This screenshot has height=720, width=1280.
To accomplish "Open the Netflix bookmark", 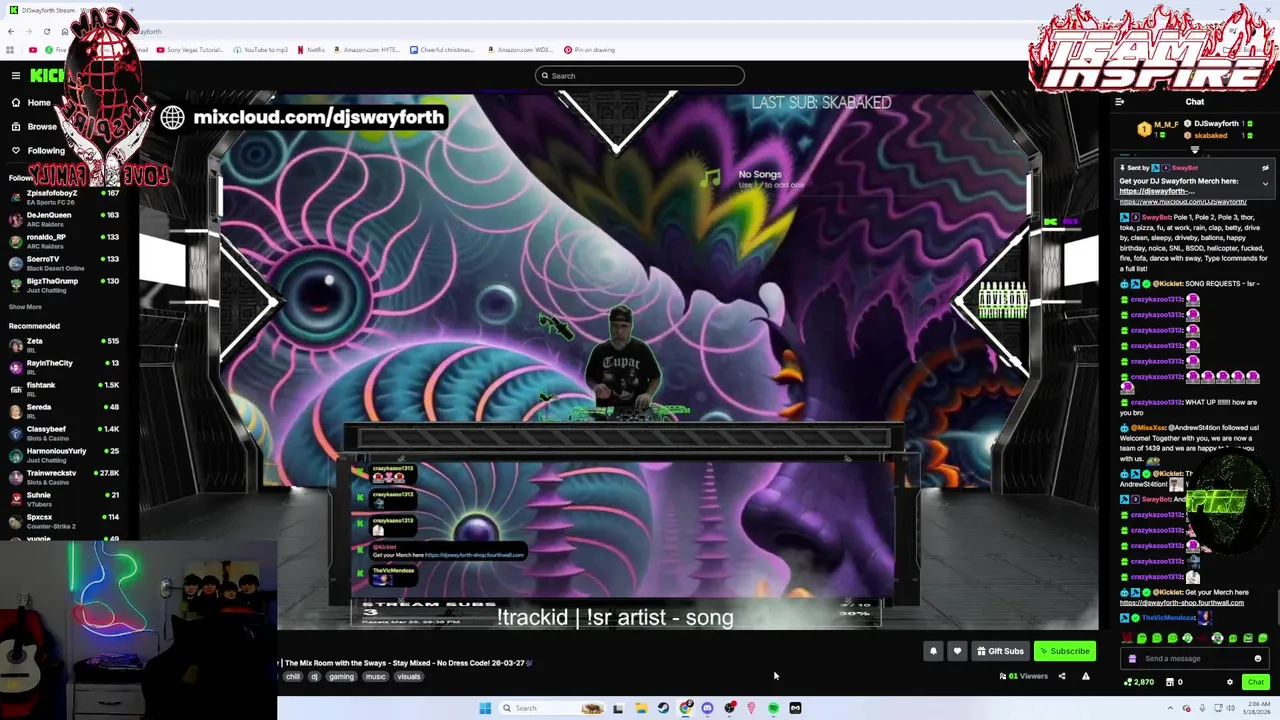I will click(x=311, y=50).
